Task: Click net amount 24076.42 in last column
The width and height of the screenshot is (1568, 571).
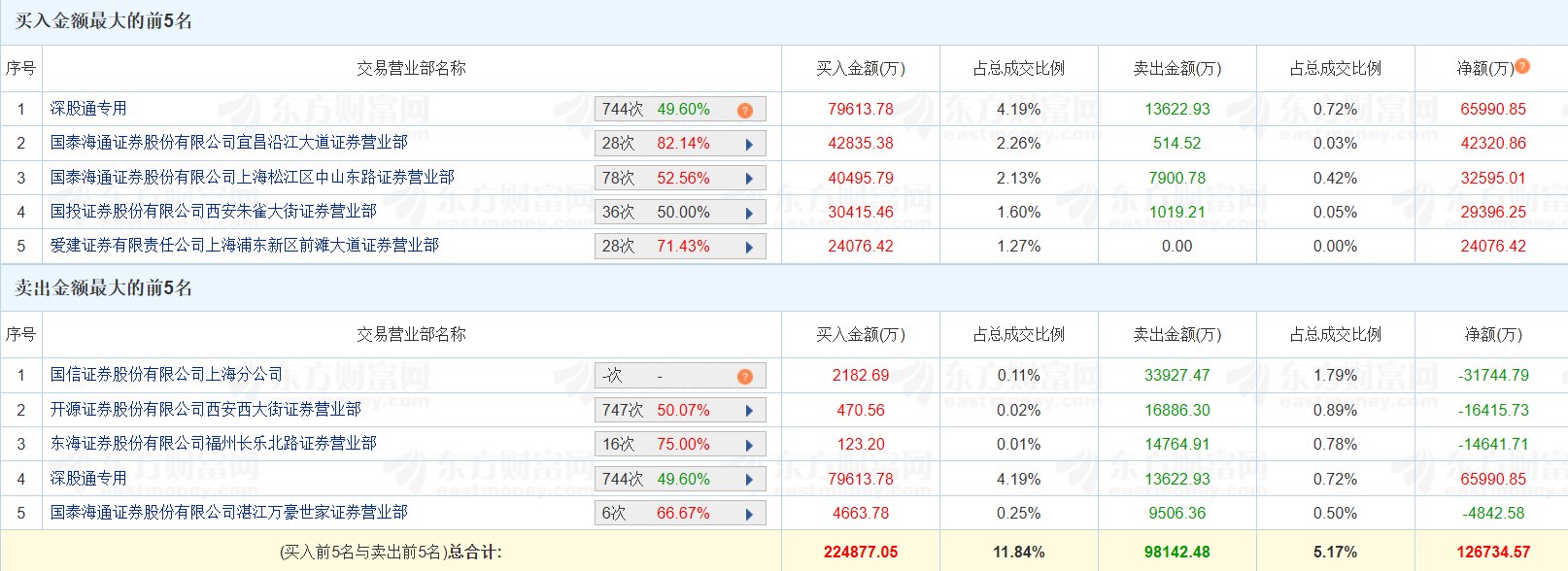Action: 1493,247
